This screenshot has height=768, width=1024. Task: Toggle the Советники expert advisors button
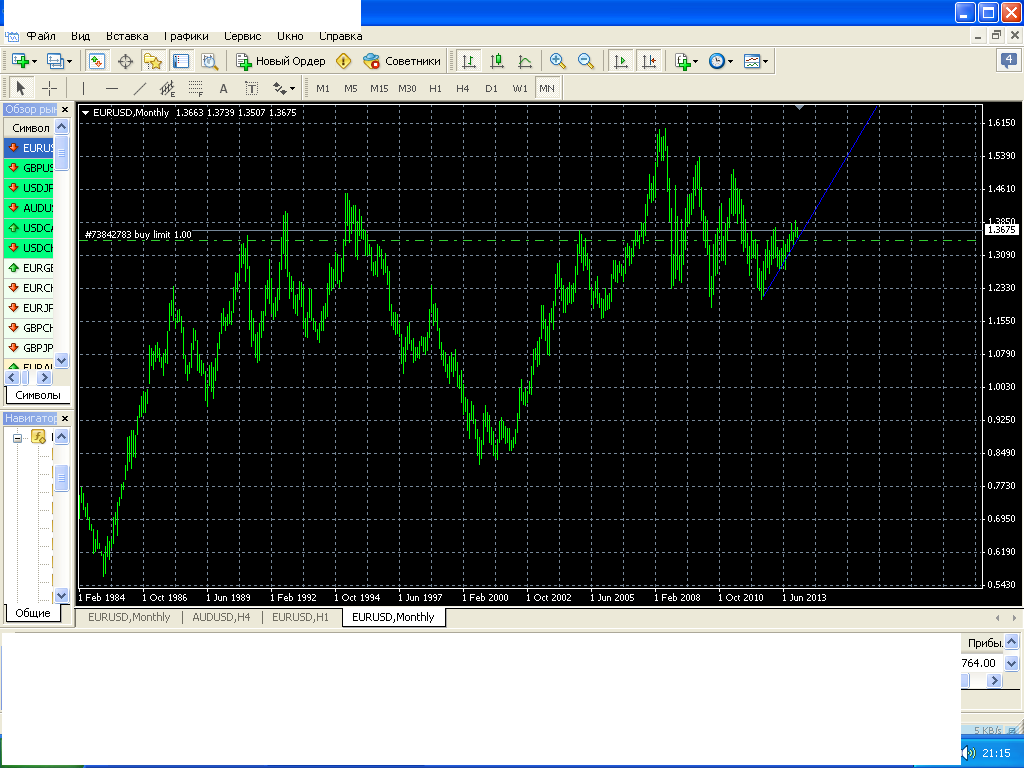pos(402,61)
